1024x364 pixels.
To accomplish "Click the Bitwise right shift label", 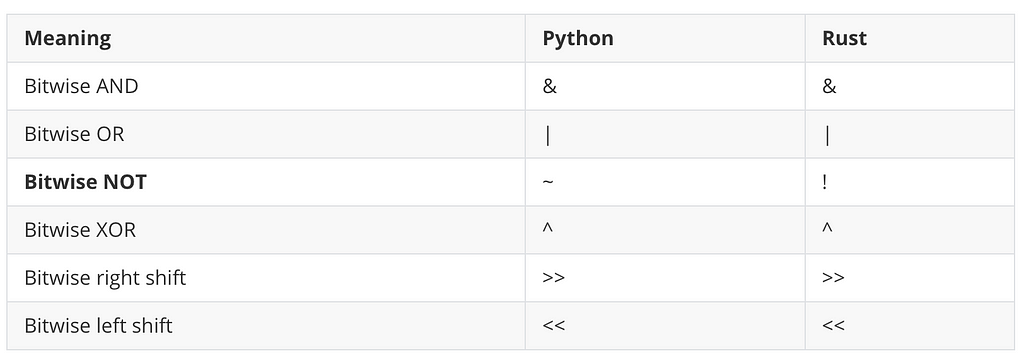I will [x=105, y=278].
